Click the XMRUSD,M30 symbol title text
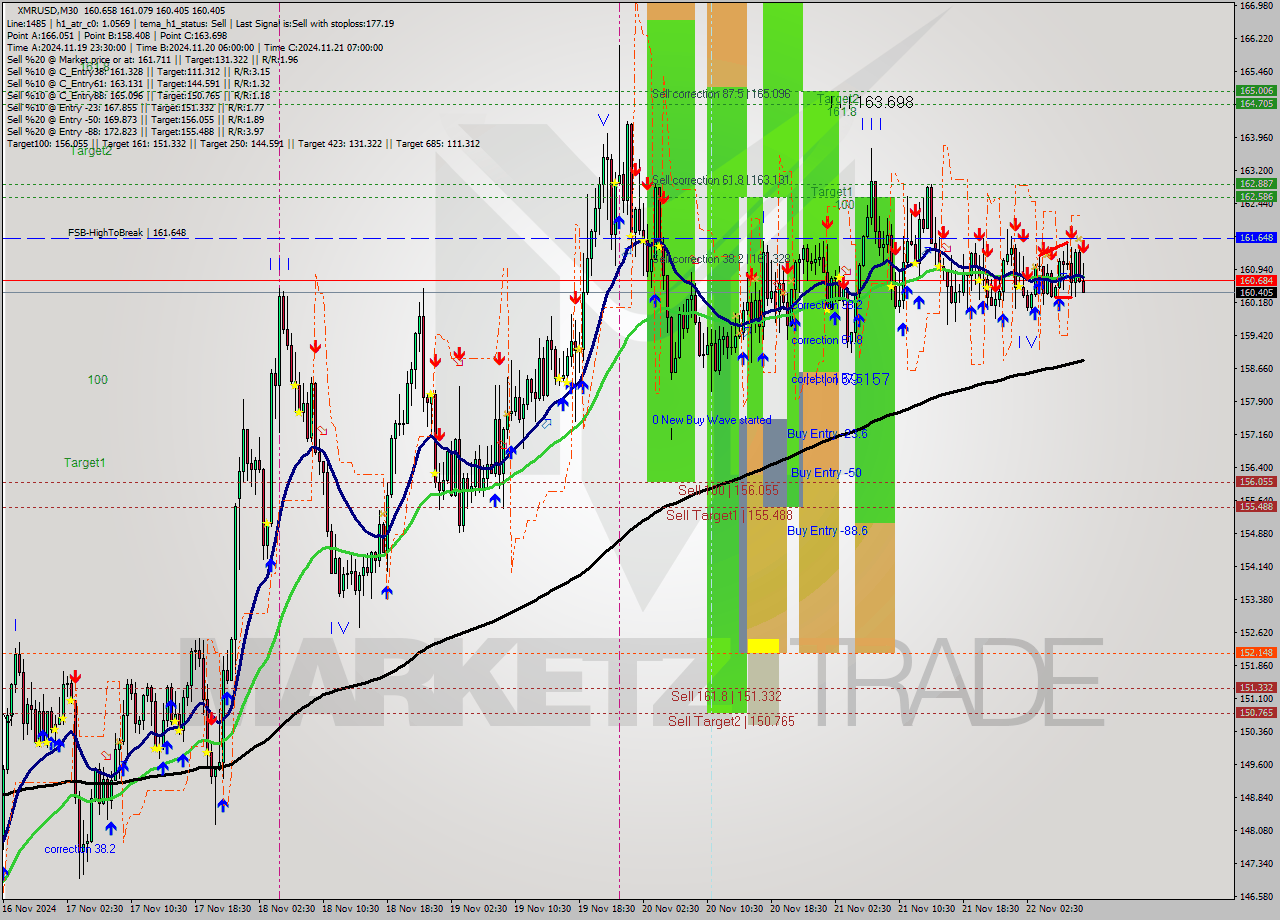The width and height of the screenshot is (1280, 920). pos(46,10)
